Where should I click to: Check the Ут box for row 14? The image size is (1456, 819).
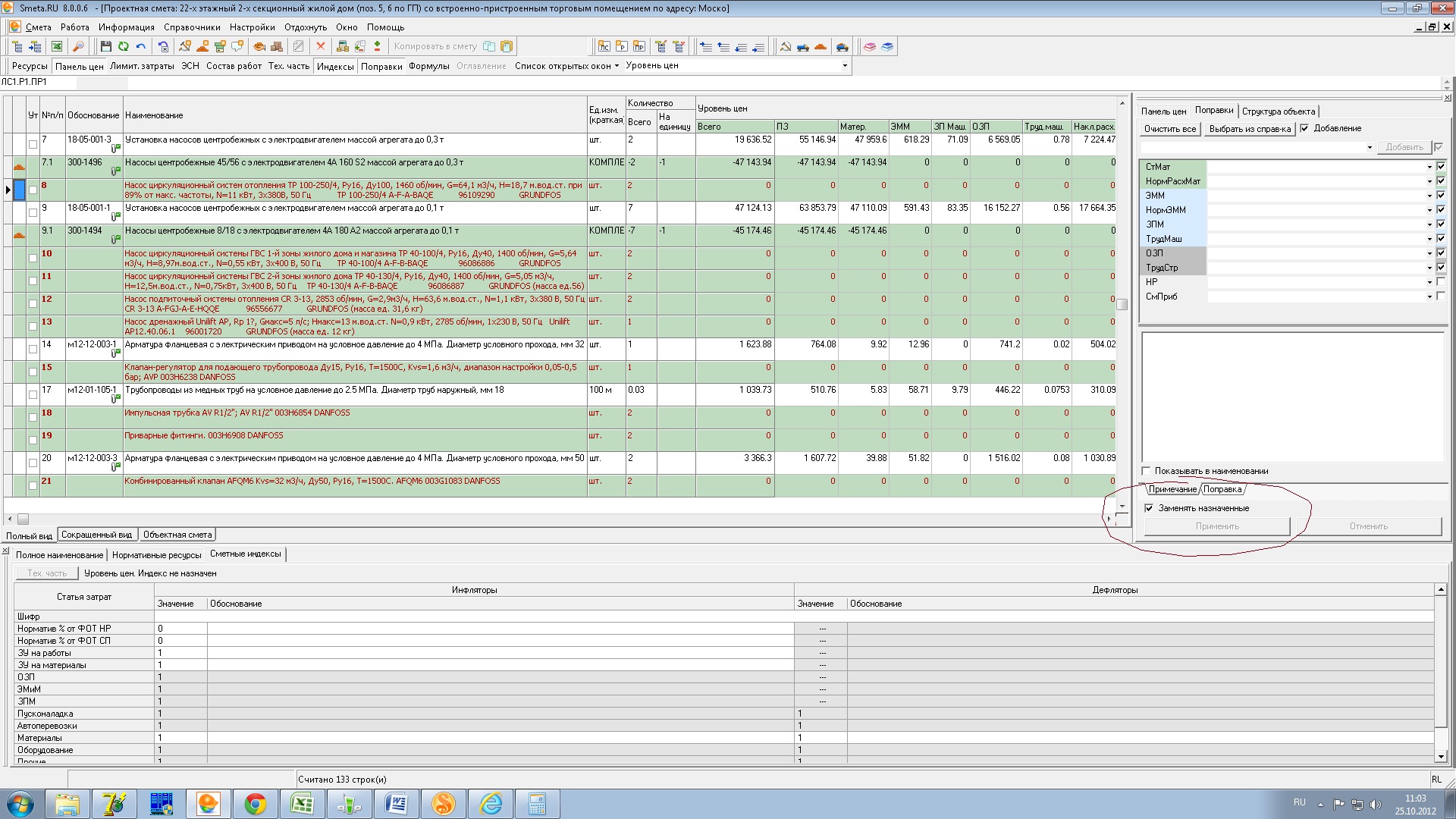click(x=33, y=349)
